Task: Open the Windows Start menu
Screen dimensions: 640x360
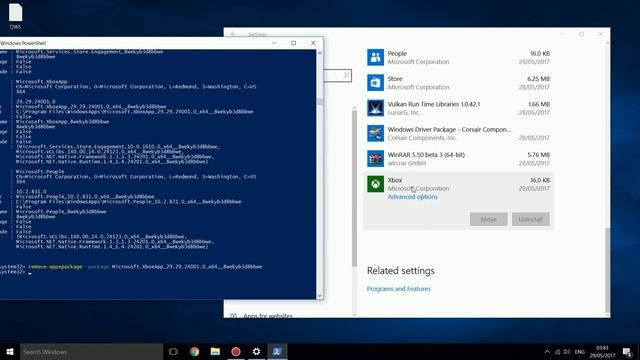Action: (10, 351)
